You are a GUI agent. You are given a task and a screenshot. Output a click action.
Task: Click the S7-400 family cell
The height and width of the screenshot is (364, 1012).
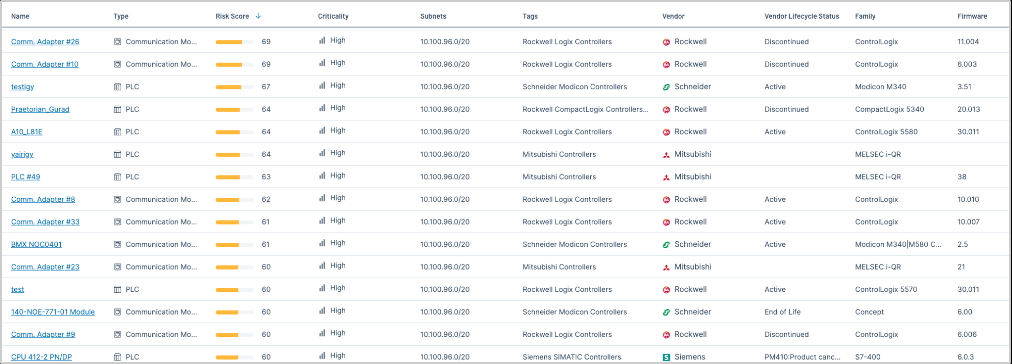pyautogui.click(x=867, y=357)
